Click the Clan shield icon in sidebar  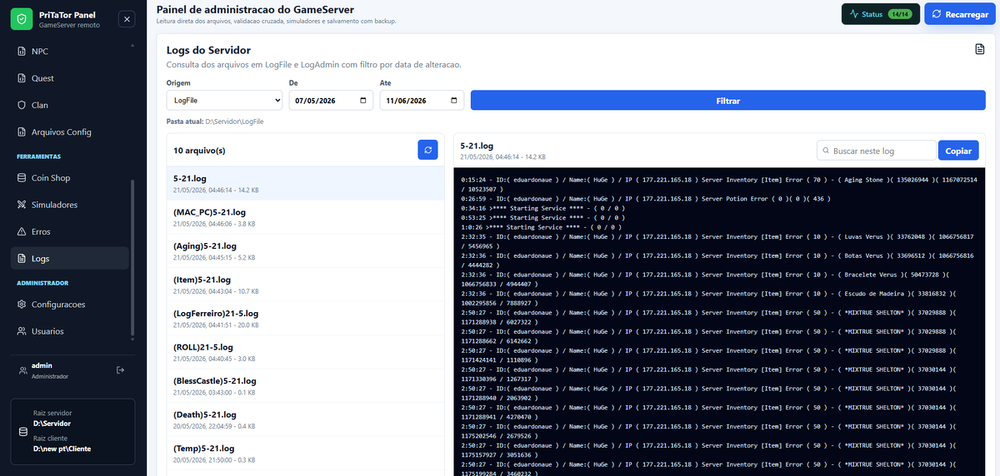point(21,105)
